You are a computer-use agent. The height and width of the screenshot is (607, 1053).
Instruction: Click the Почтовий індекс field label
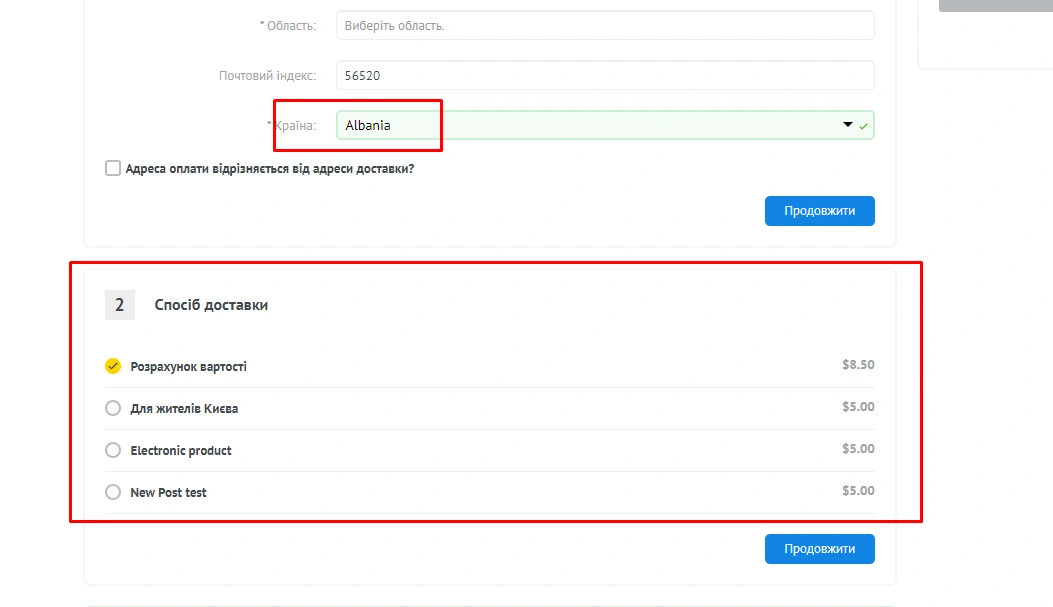(267, 76)
